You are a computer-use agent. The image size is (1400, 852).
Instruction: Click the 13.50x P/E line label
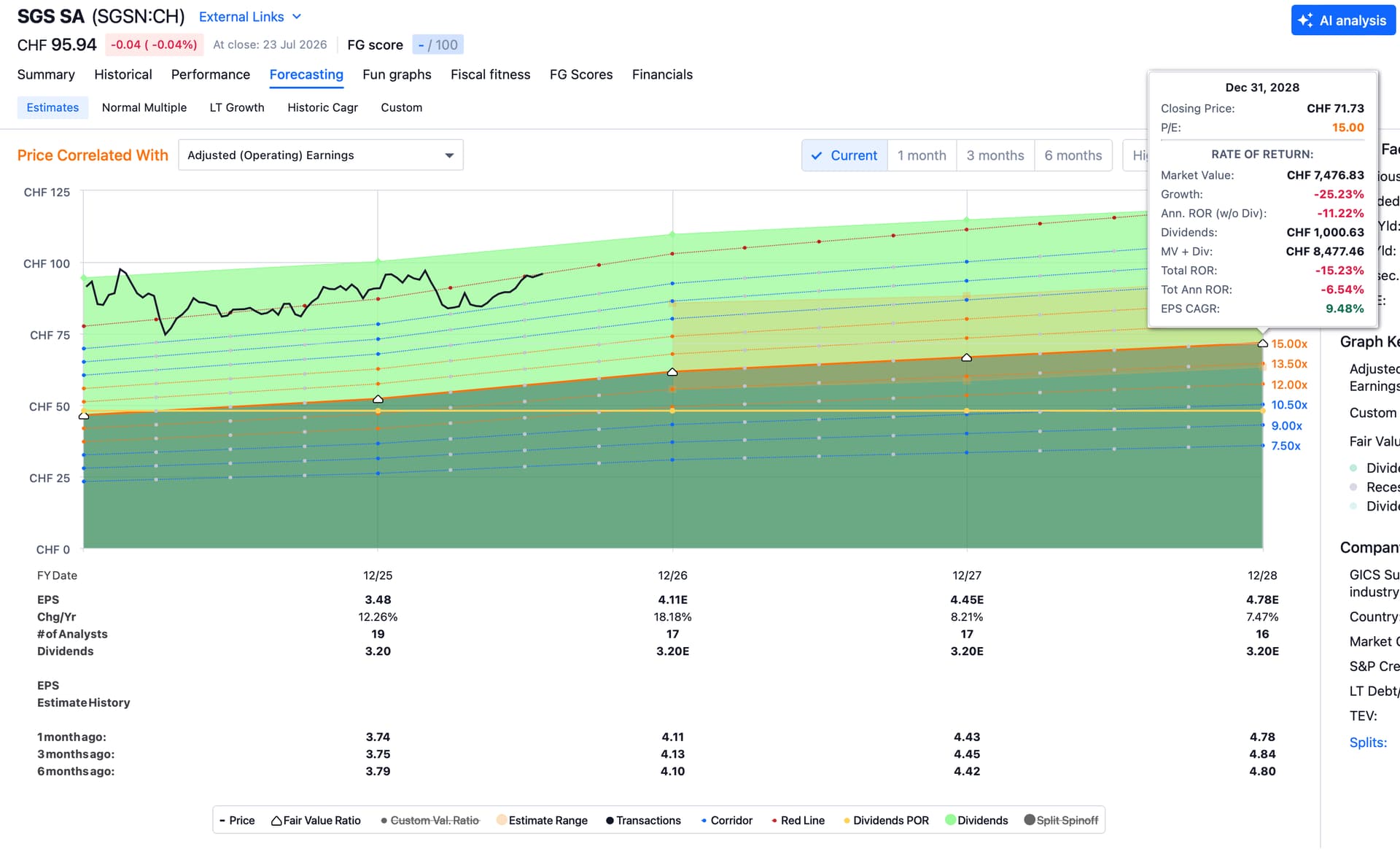click(x=1289, y=364)
